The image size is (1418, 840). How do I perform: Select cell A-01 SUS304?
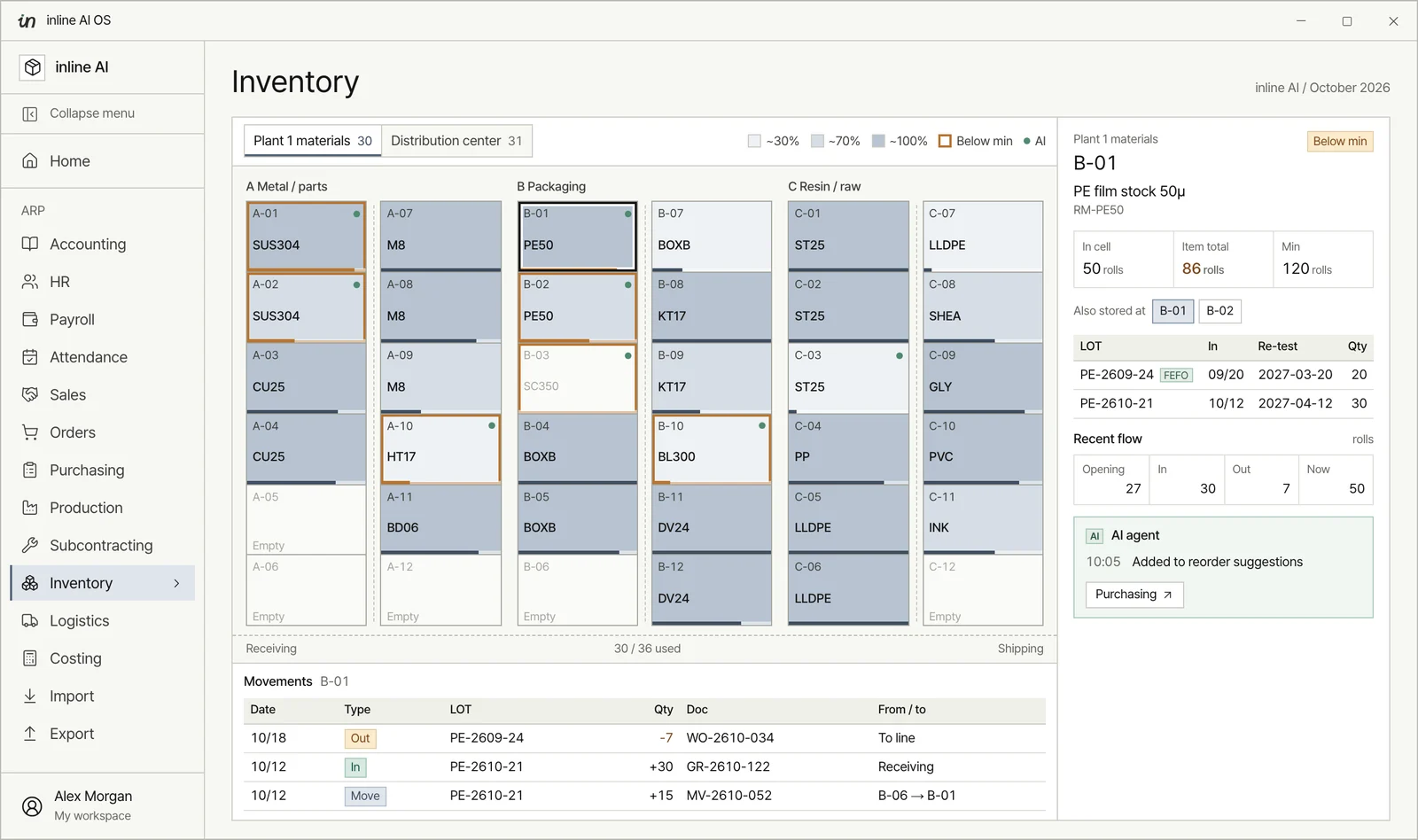click(x=307, y=237)
